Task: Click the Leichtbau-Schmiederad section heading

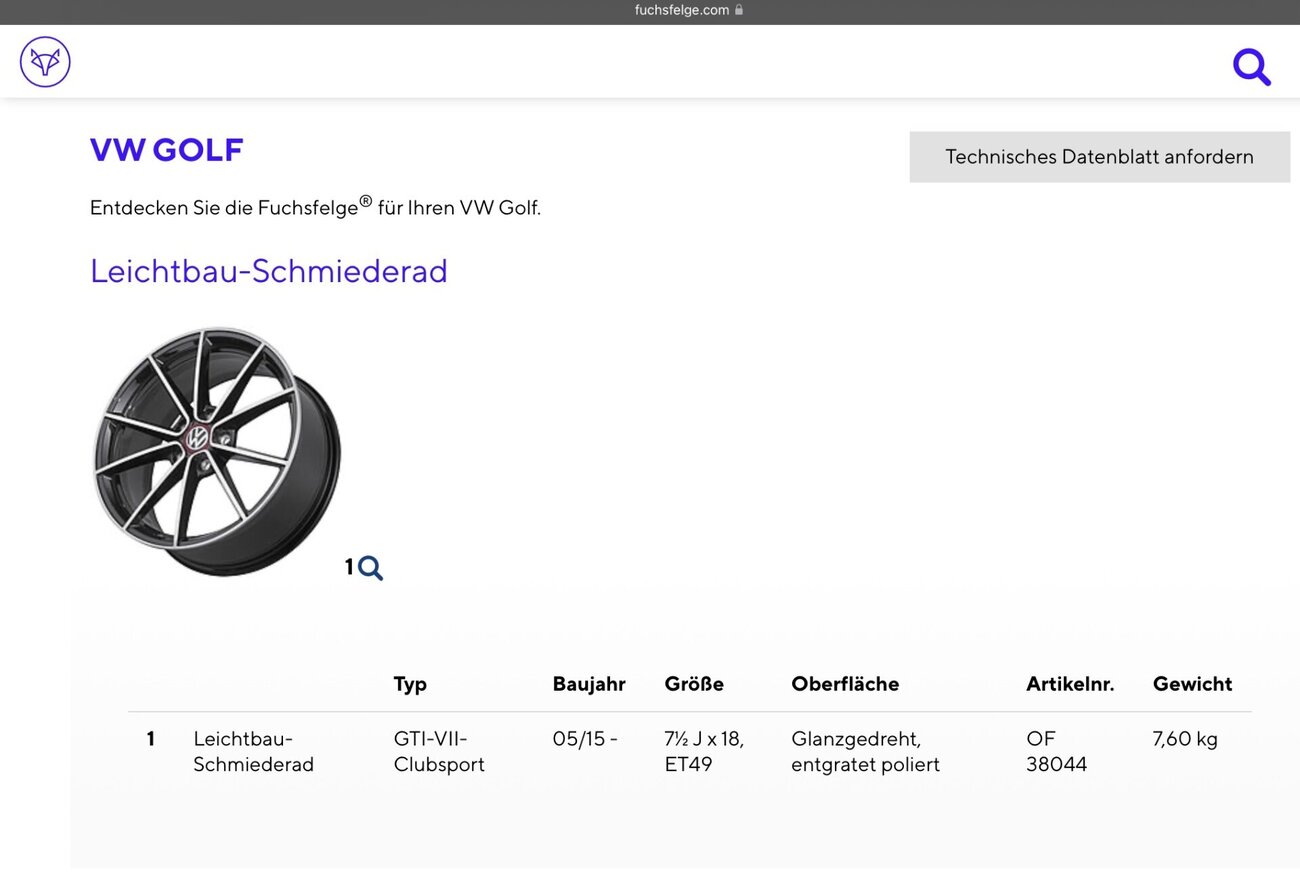Action: (x=269, y=271)
